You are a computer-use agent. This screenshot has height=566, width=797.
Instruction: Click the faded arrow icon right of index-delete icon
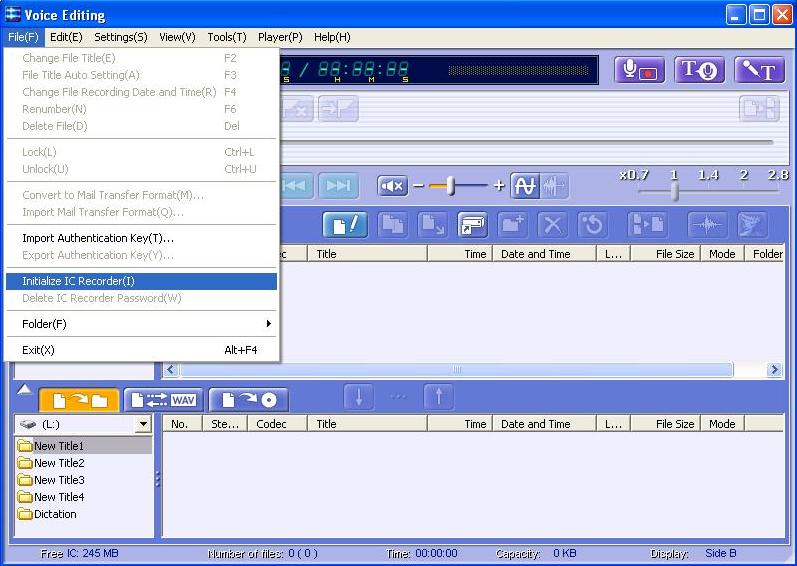tap(338, 108)
